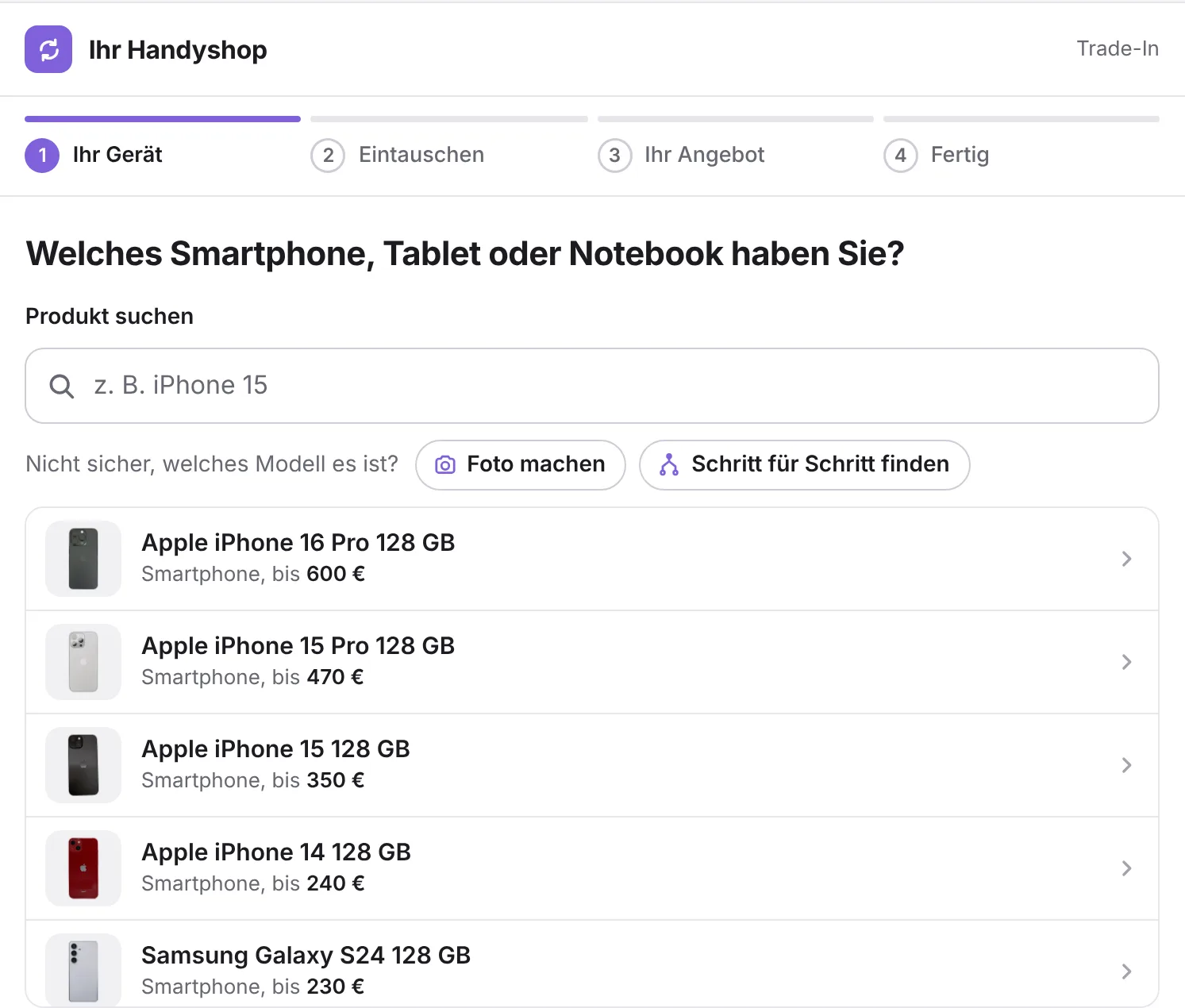Click the 'Smartphone, bis 230 €' price text

point(253,987)
